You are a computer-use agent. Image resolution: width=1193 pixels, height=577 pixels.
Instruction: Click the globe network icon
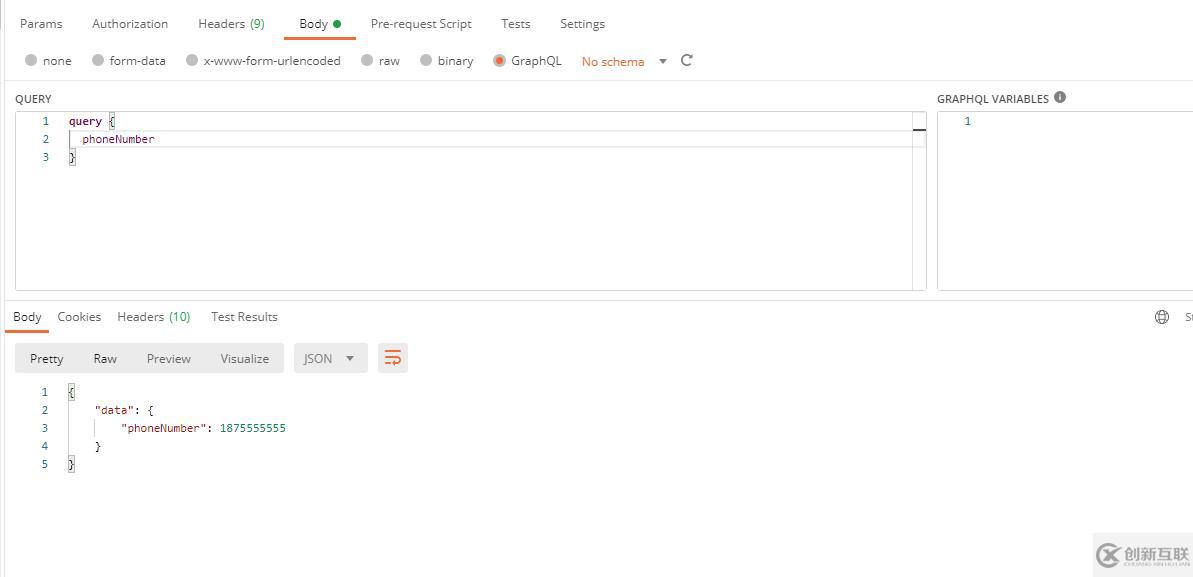click(1162, 317)
